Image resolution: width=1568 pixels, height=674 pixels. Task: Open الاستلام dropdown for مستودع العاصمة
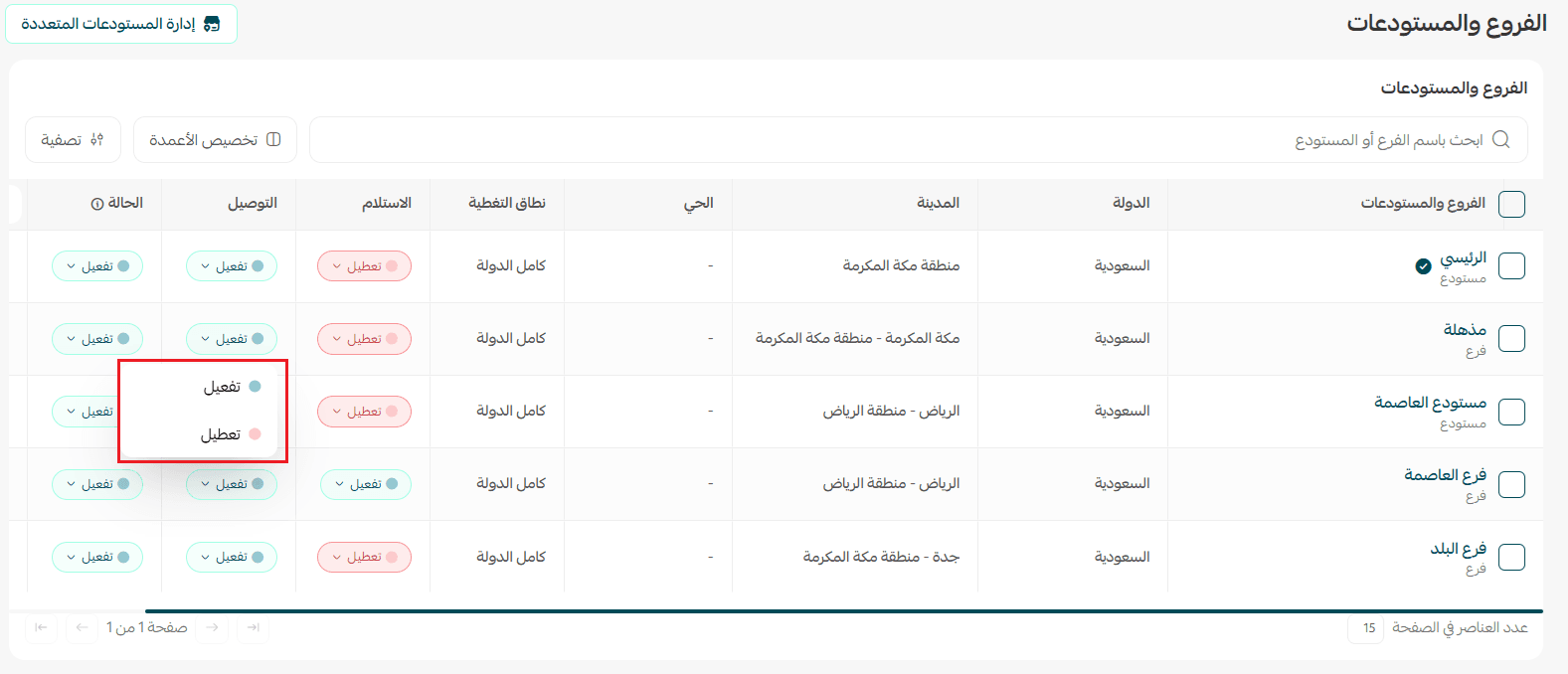(x=364, y=412)
